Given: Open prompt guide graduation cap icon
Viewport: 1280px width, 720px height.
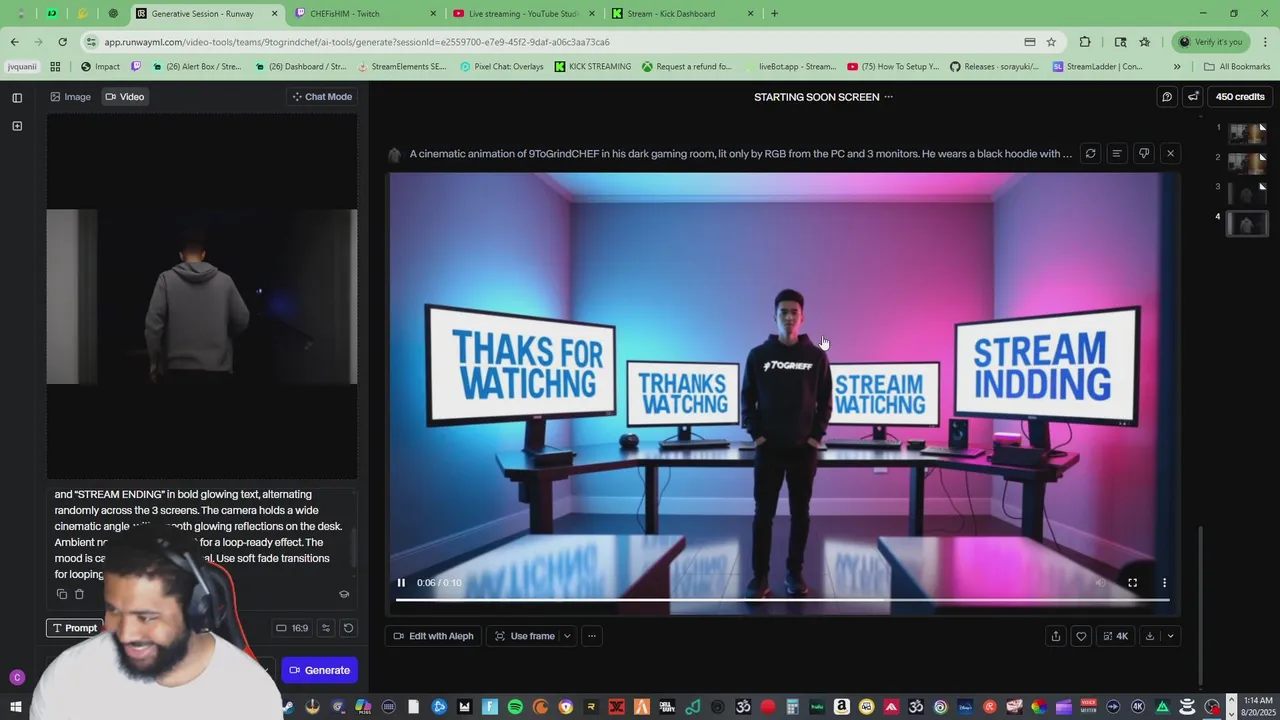Looking at the screenshot, I should [x=344, y=594].
